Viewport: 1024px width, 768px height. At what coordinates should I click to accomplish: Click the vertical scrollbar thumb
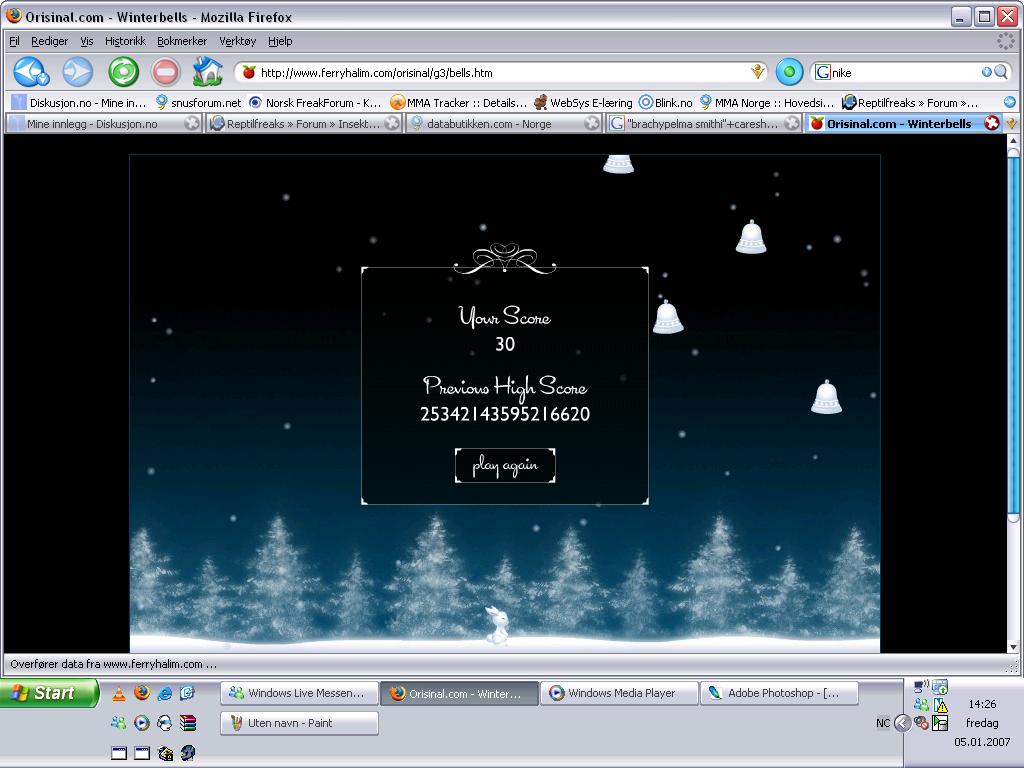(x=1013, y=334)
